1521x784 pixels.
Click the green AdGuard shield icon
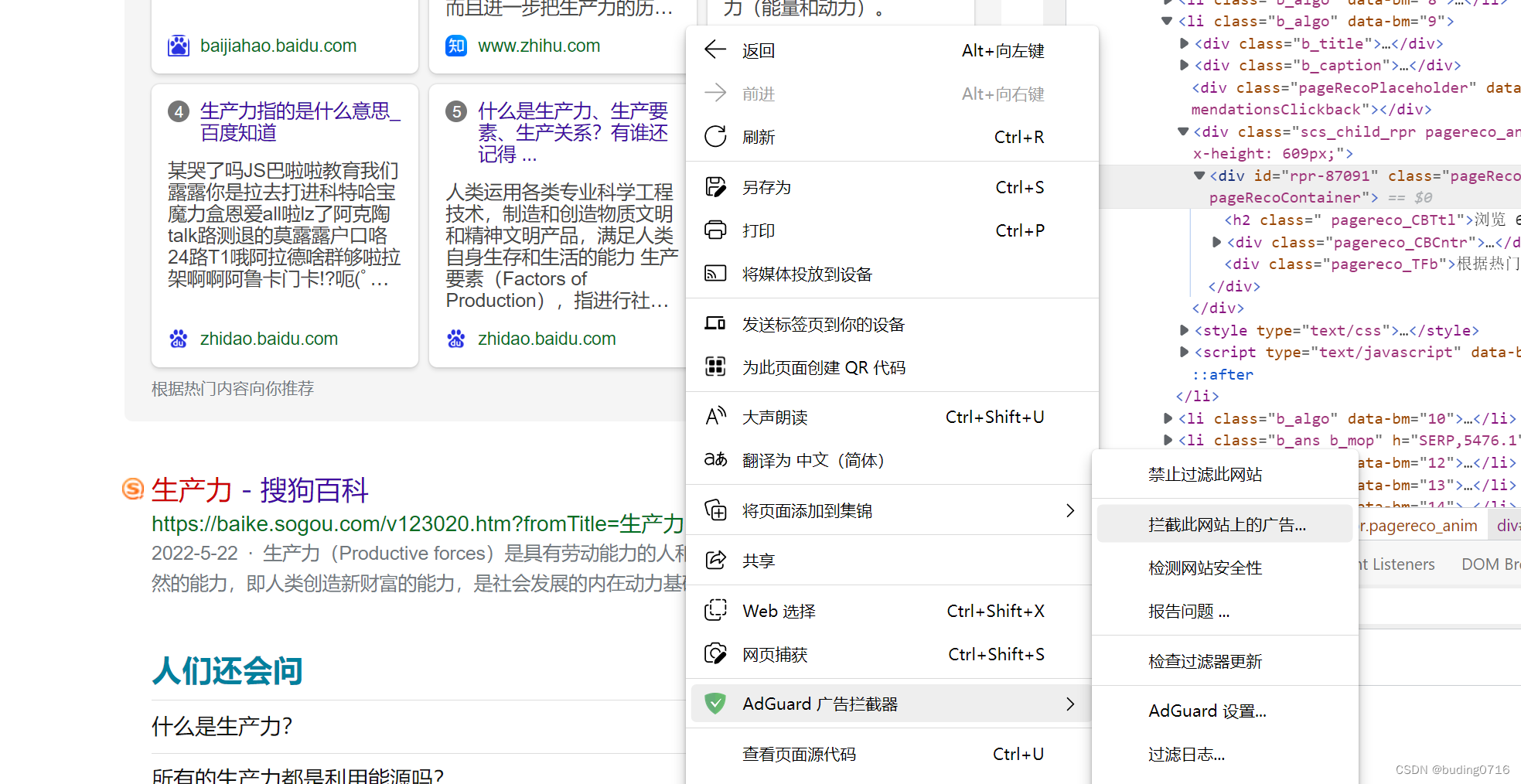coord(715,704)
